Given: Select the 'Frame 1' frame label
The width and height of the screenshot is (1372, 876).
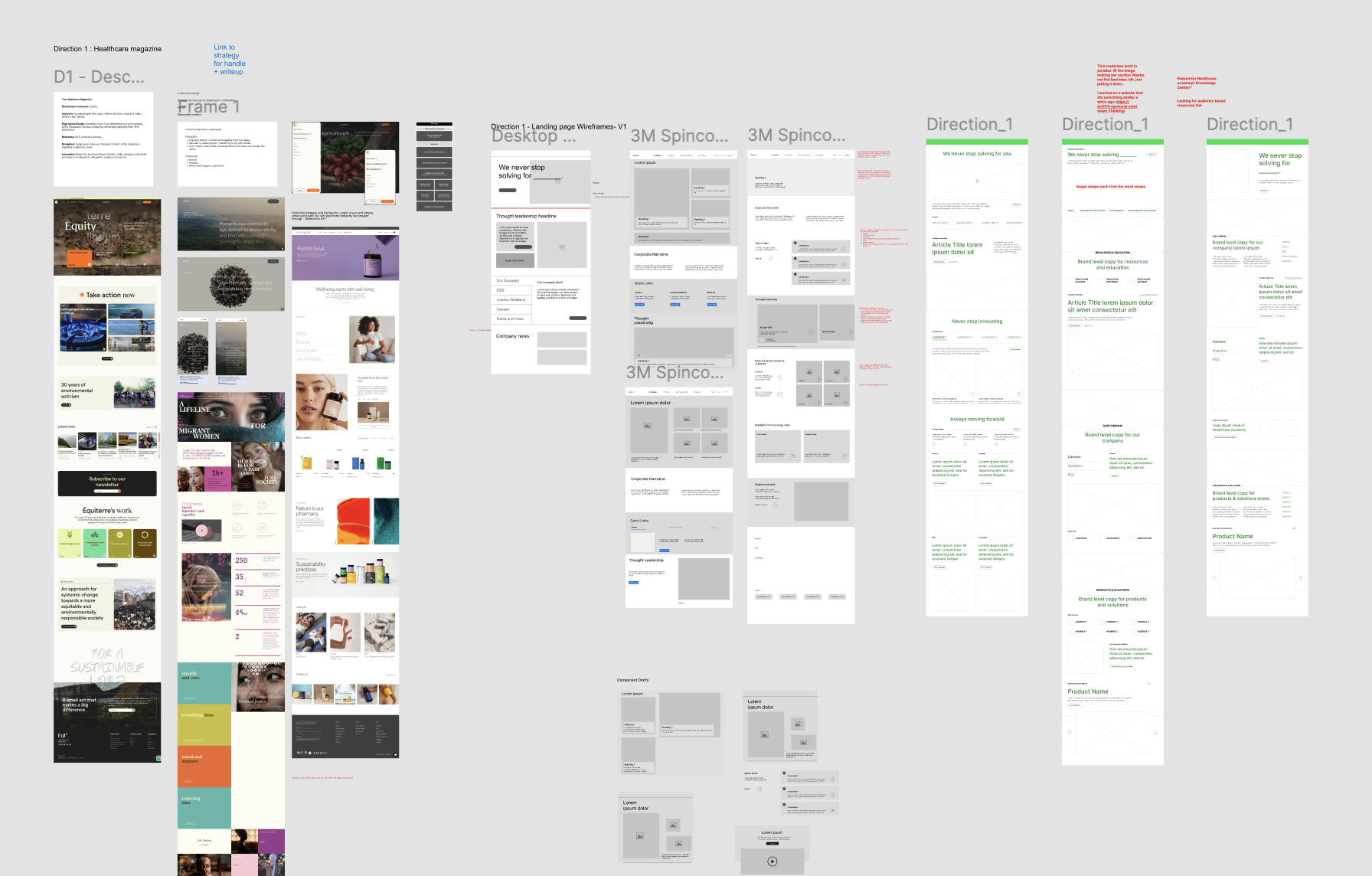Looking at the screenshot, I should [x=209, y=106].
